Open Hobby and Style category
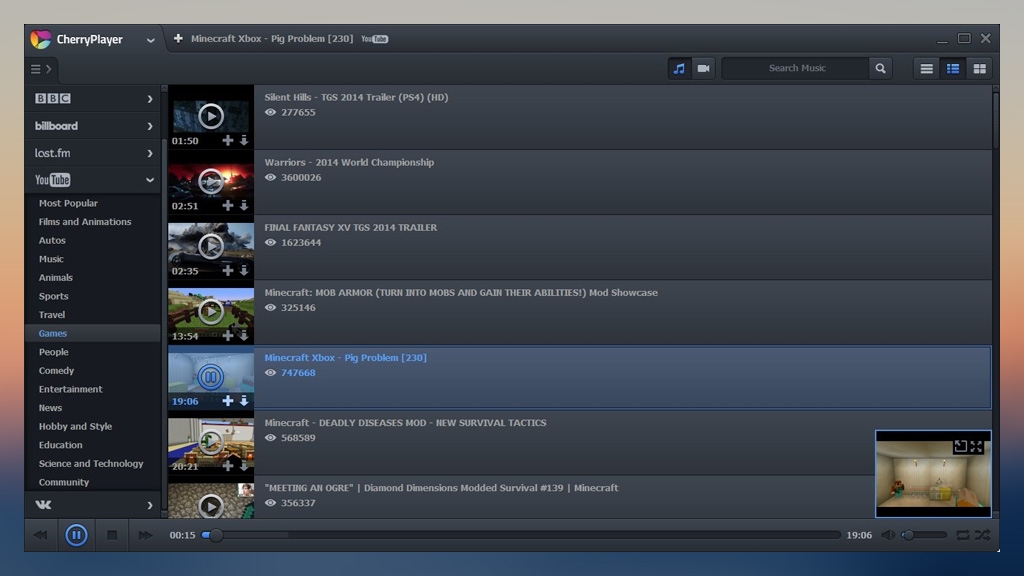1024x576 pixels. [x=75, y=426]
